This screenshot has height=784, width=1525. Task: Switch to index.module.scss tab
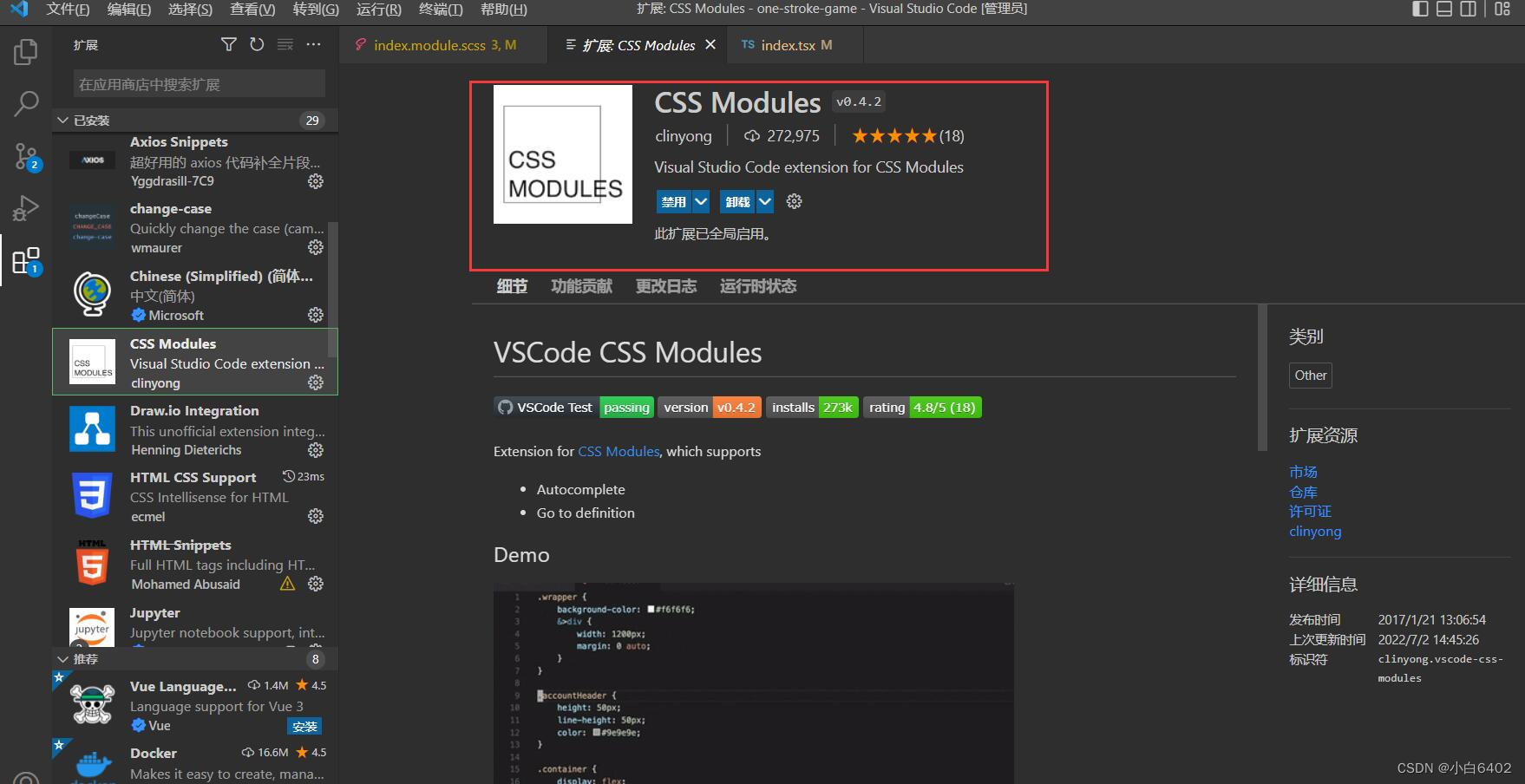pyautogui.click(x=444, y=45)
